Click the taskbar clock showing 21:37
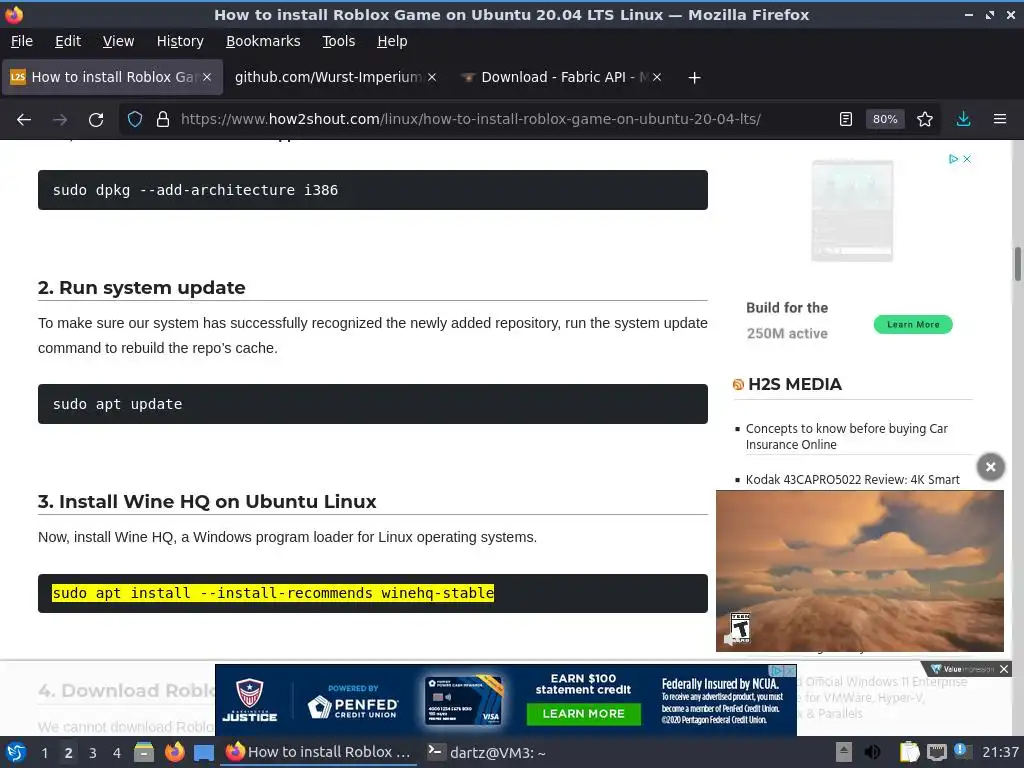 click(x=1000, y=752)
